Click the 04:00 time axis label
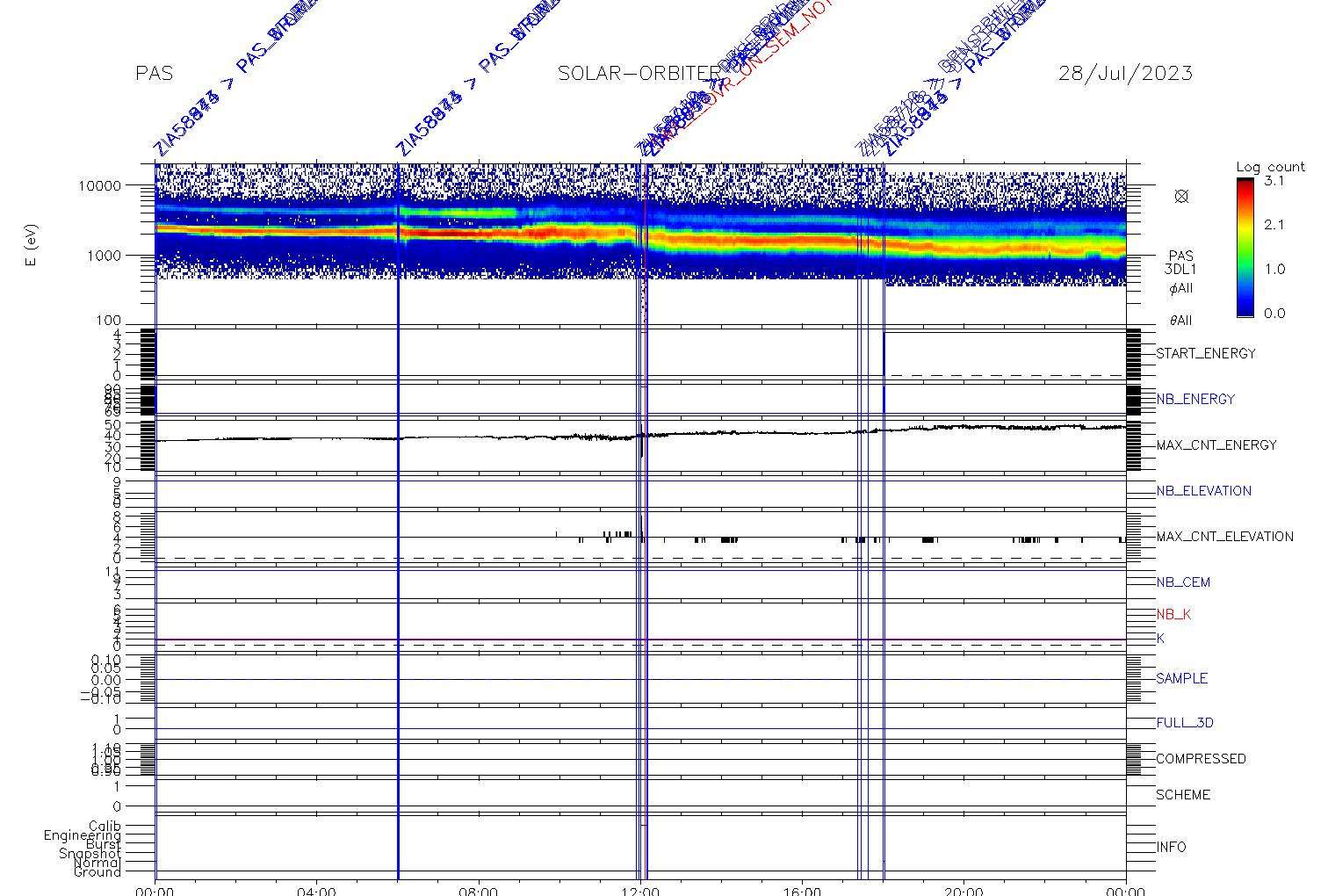1328x896 pixels. point(316,891)
